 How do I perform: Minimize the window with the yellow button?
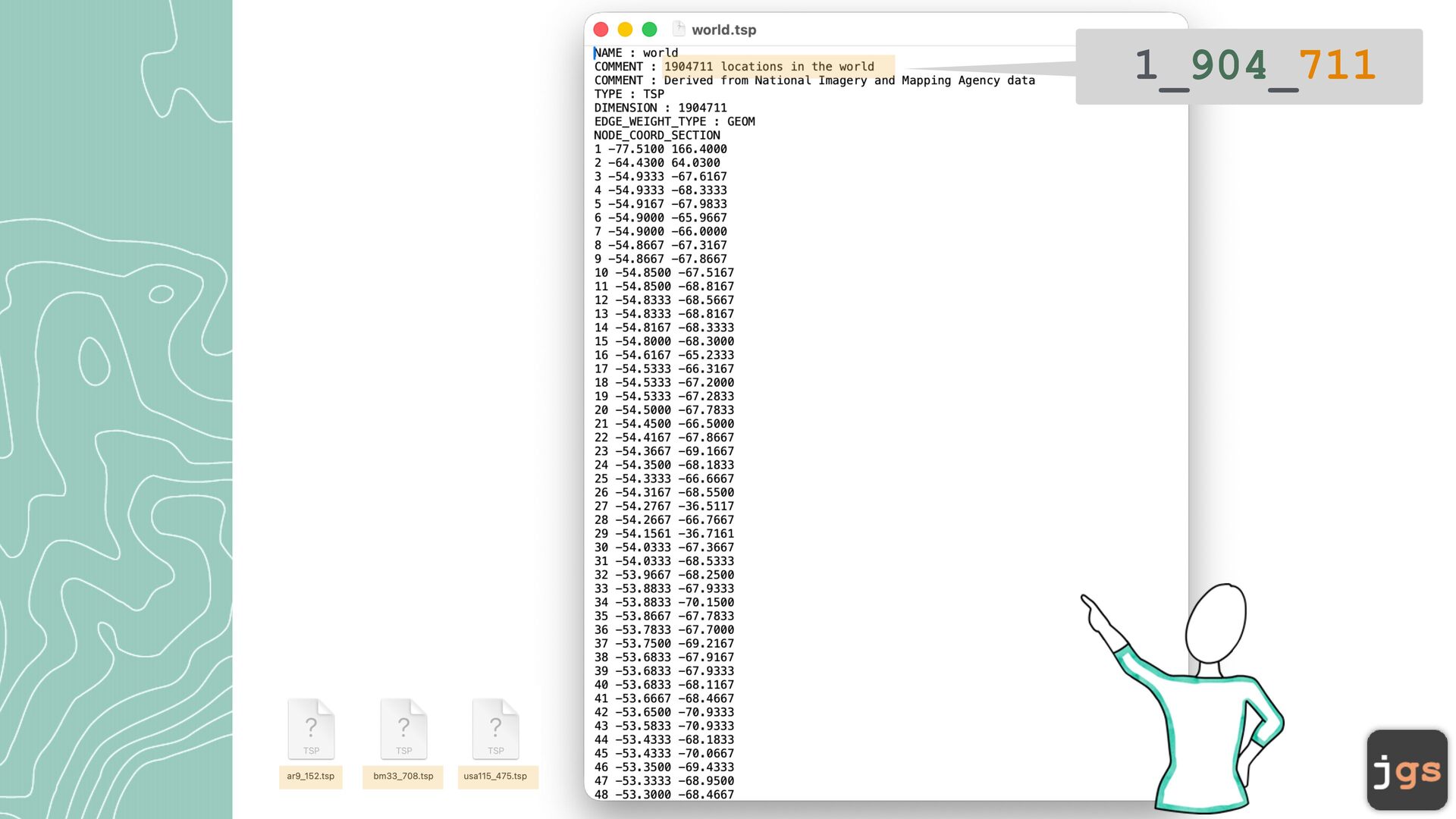click(625, 30)
